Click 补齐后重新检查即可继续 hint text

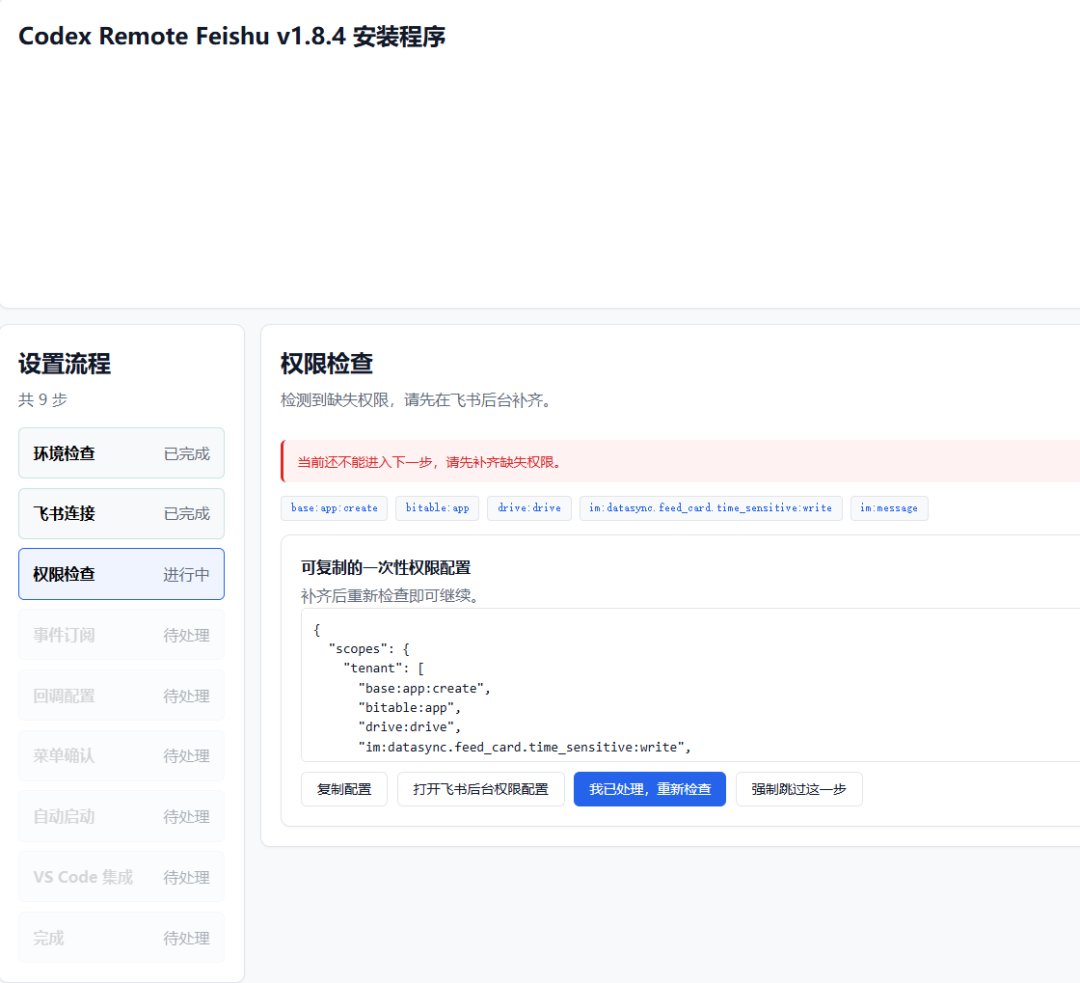[x=390, y=595]
